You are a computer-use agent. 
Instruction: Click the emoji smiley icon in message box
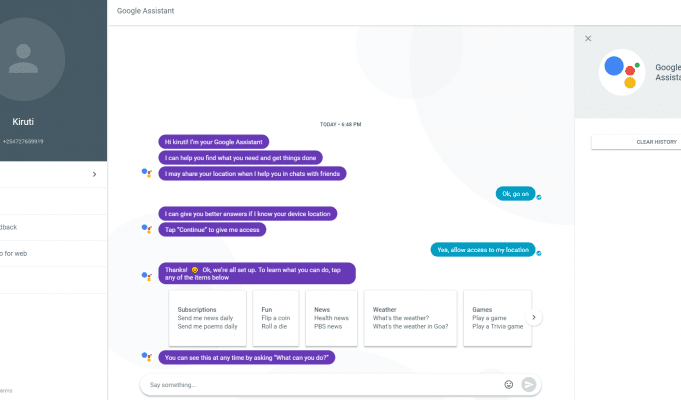[509, 384]
